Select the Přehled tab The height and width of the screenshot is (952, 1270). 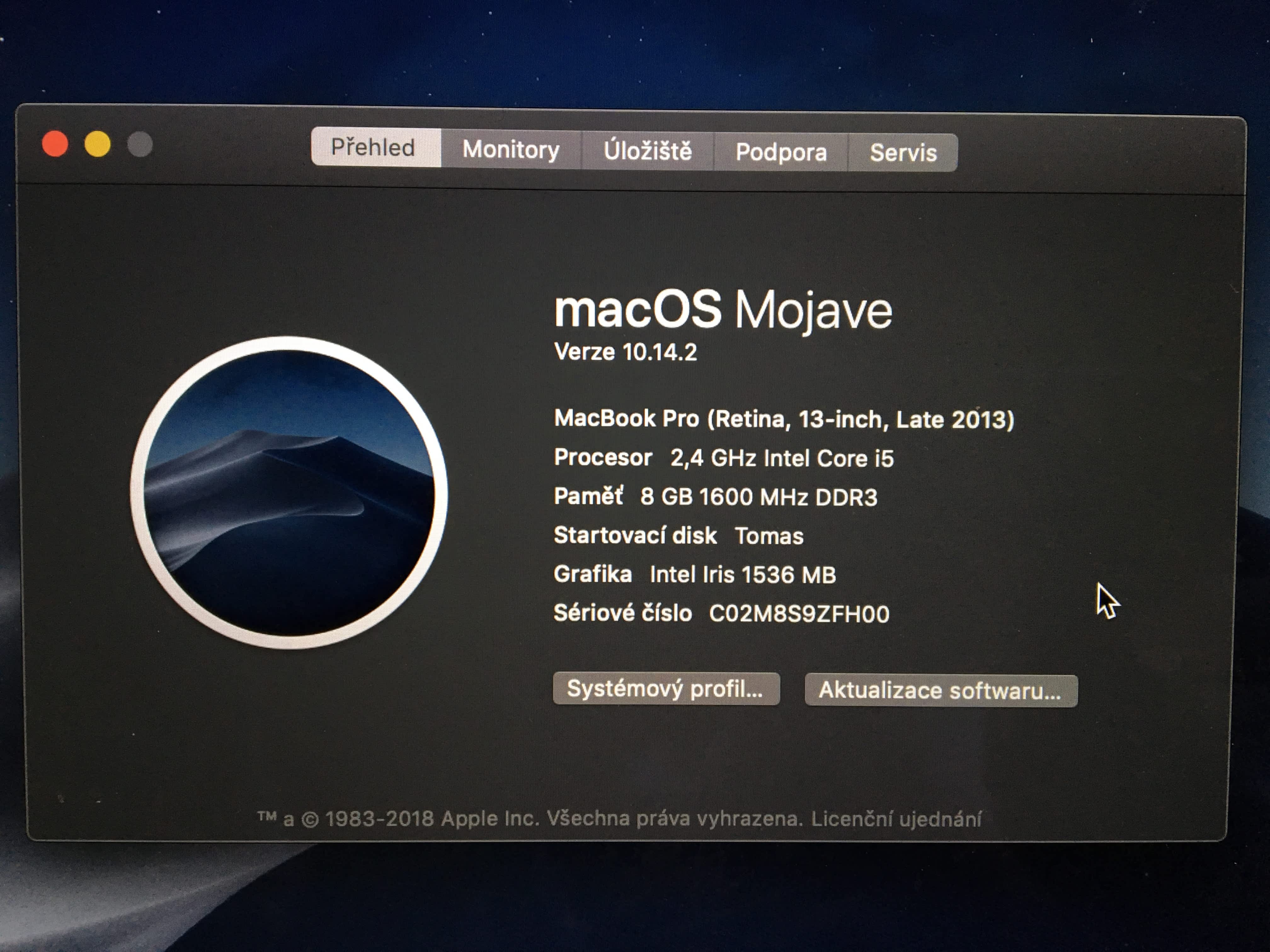[x=373, y=147]
